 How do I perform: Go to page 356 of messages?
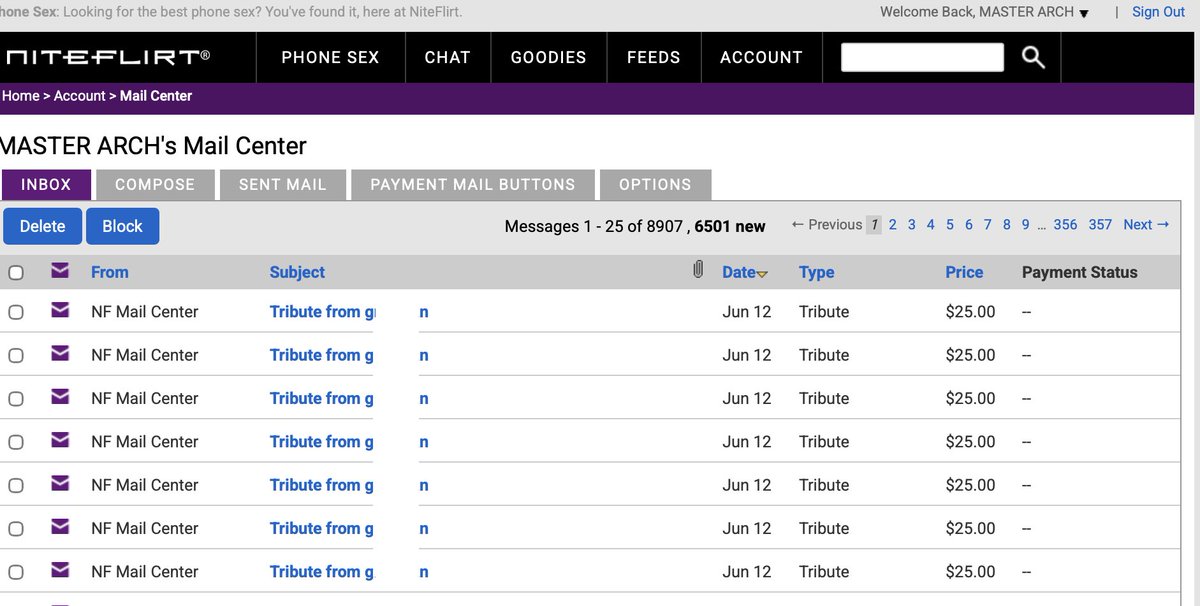tap(1066, 225)
